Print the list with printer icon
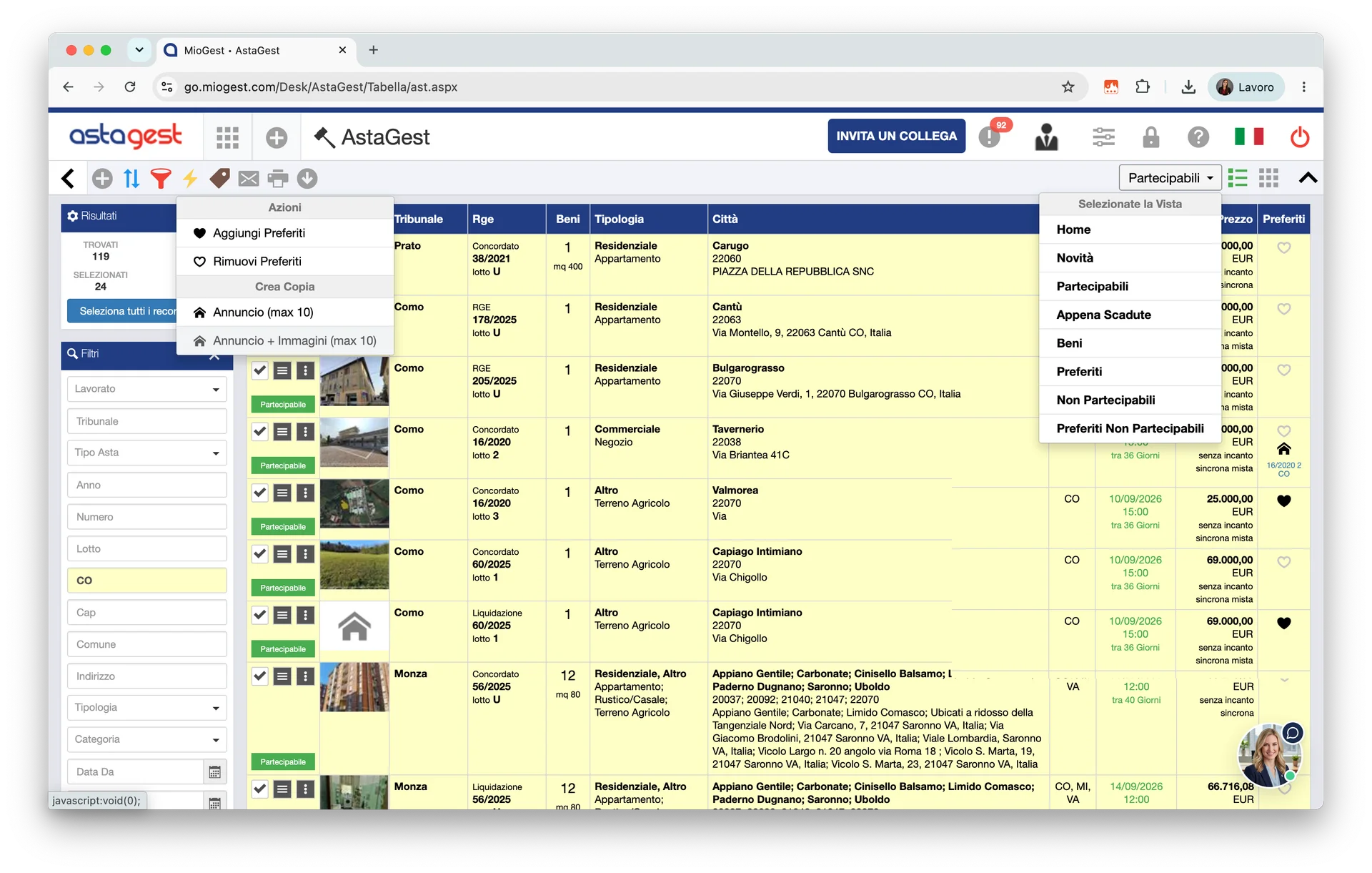 [x=278, y=178]
